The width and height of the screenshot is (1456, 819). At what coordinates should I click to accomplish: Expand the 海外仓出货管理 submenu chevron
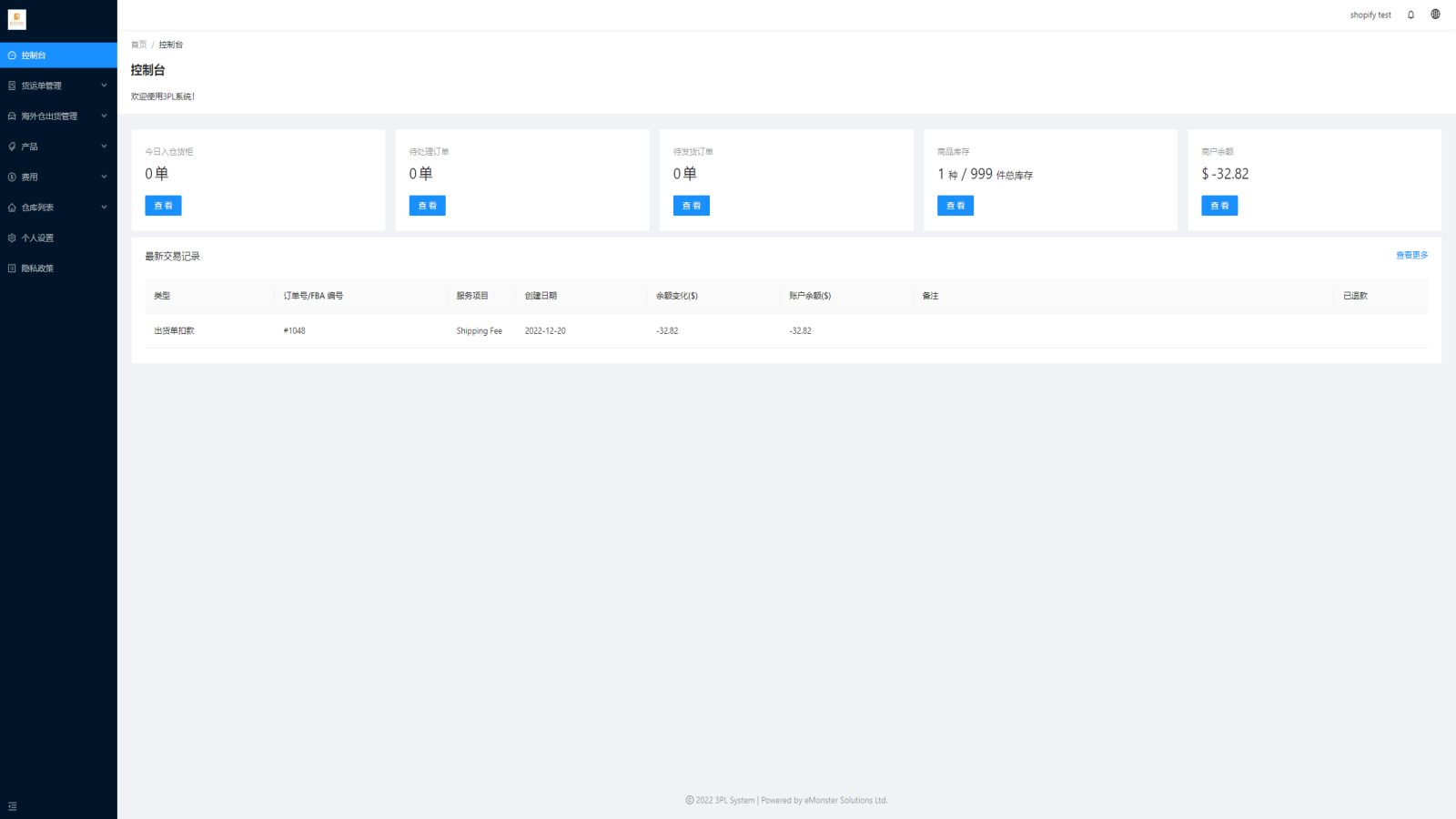104,116
